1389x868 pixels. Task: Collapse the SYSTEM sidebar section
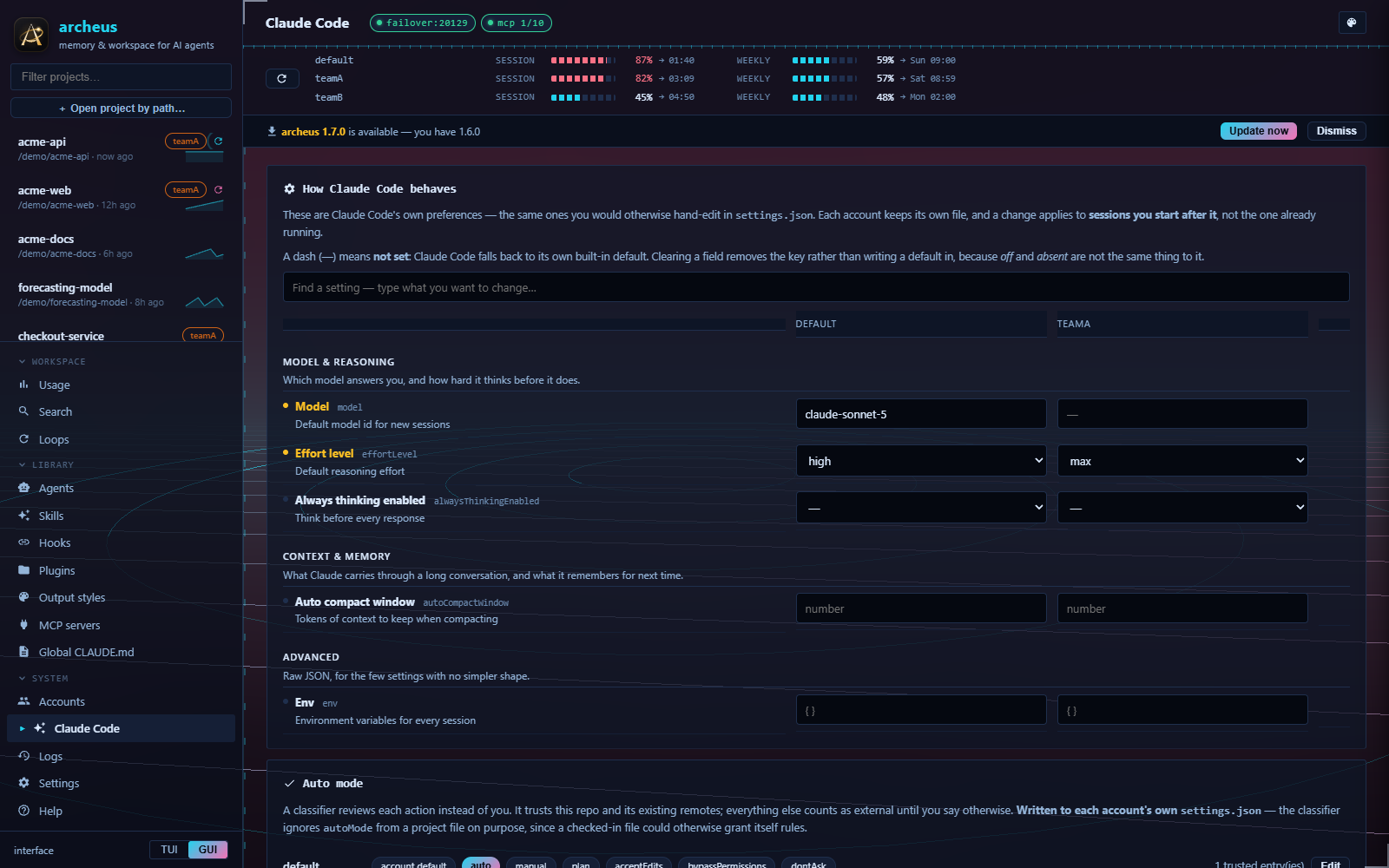pos(43,678)
